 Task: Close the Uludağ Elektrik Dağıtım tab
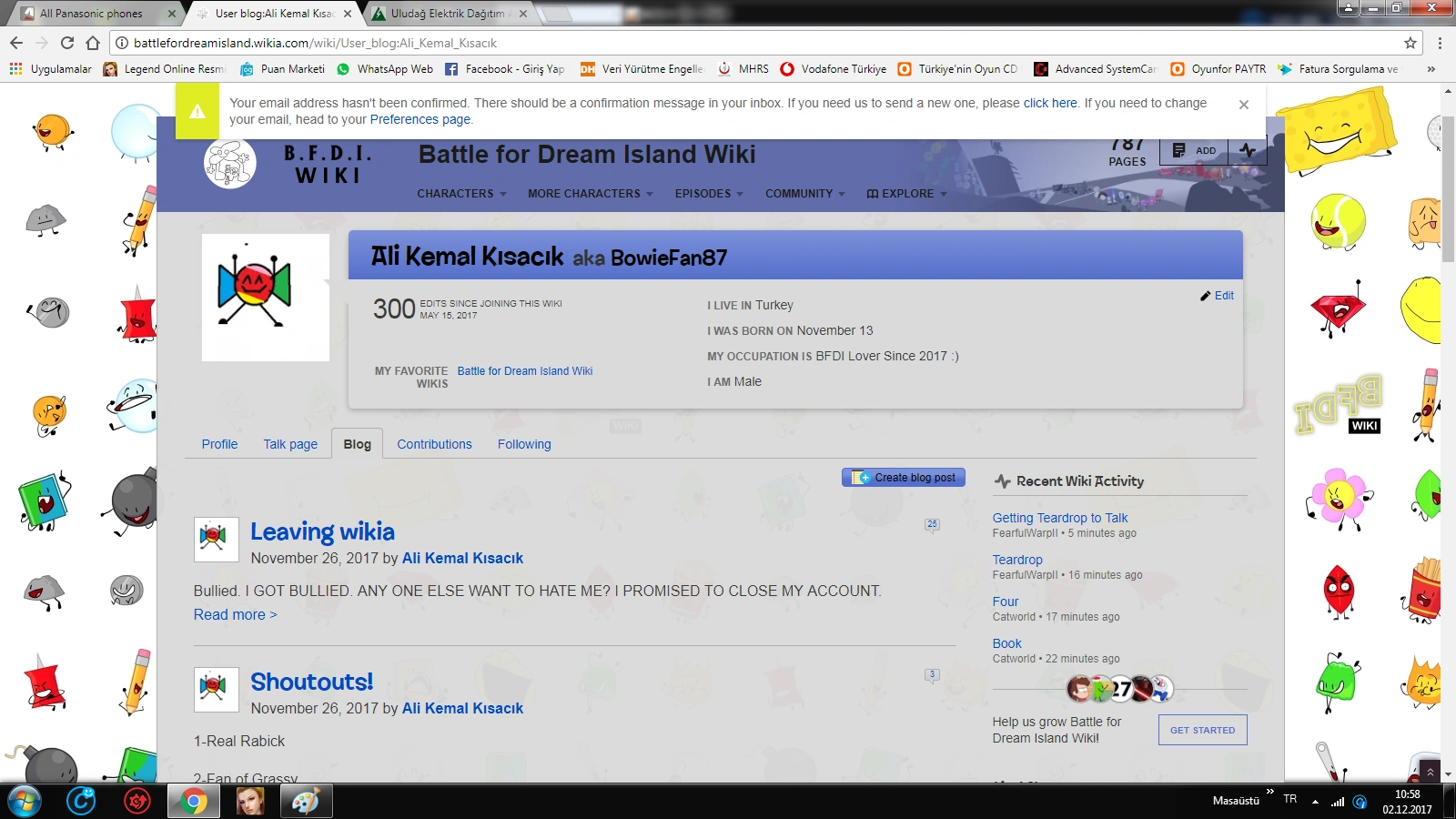pos(523,14)
